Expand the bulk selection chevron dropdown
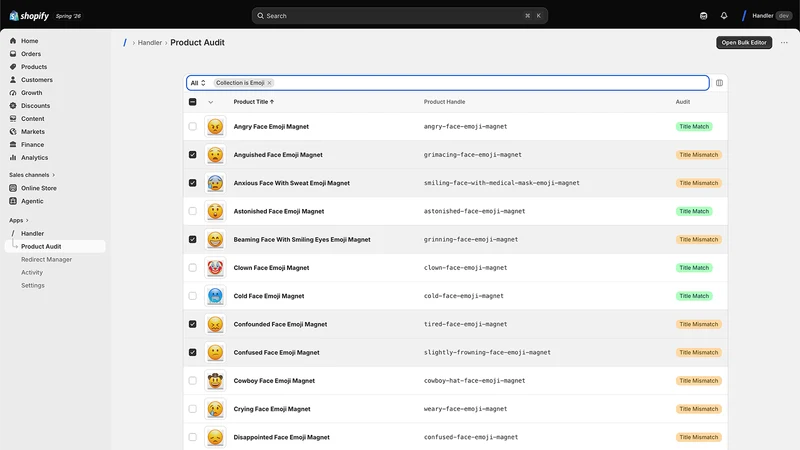800x450 pixels. click(x=210, y=102)
